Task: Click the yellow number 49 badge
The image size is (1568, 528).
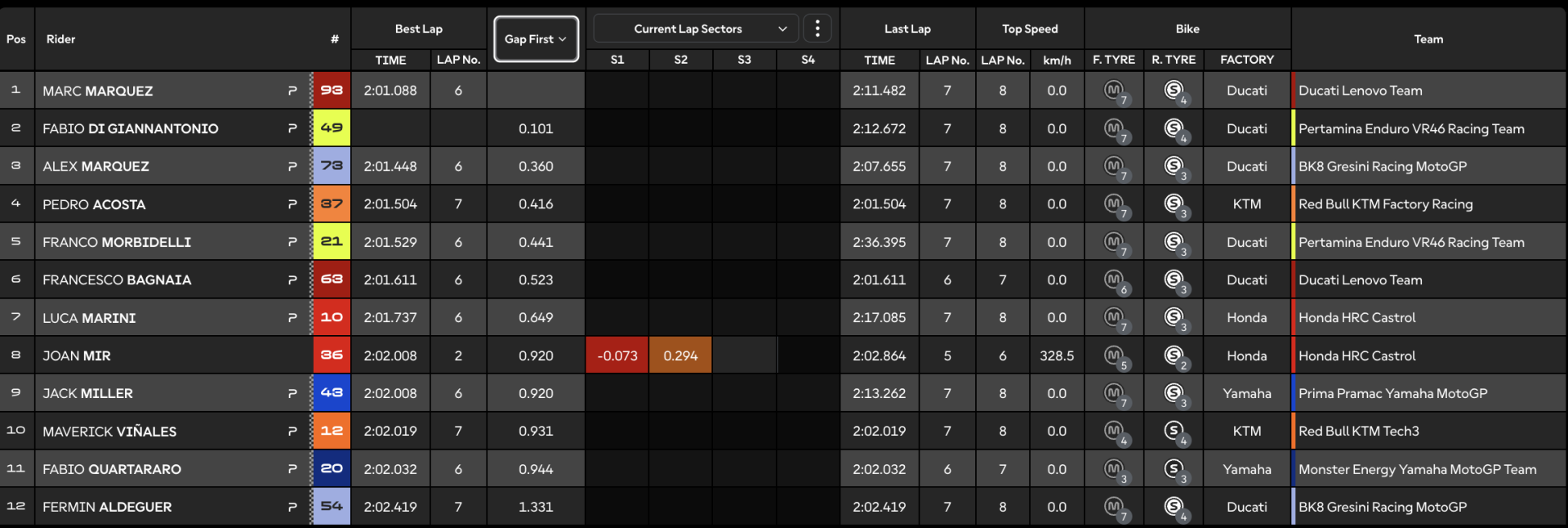Action: [332, 128]
